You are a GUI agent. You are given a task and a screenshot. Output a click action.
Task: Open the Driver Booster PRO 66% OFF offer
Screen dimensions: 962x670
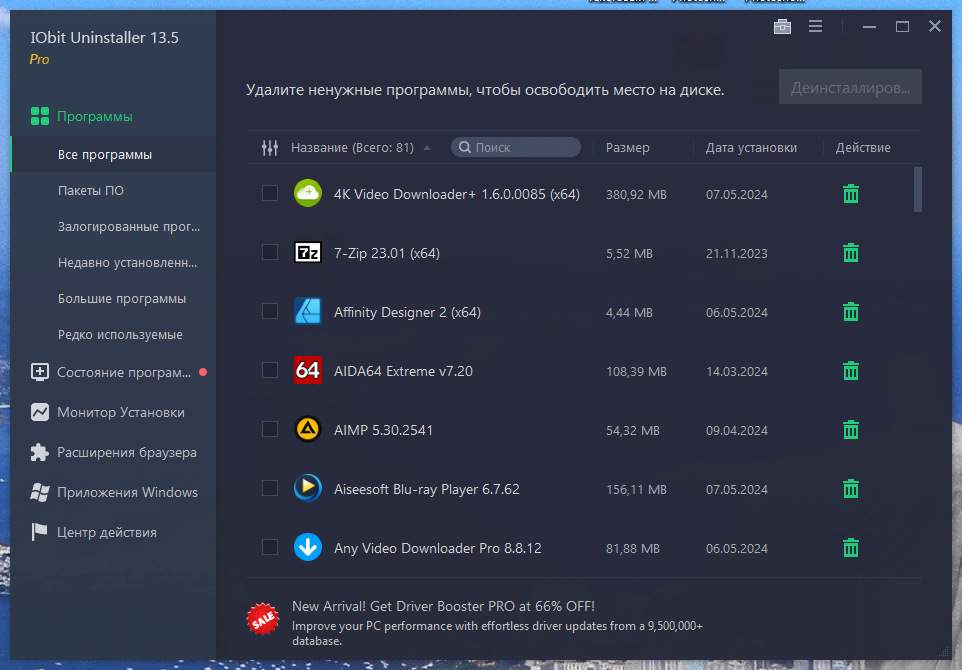tap(443, 607)
